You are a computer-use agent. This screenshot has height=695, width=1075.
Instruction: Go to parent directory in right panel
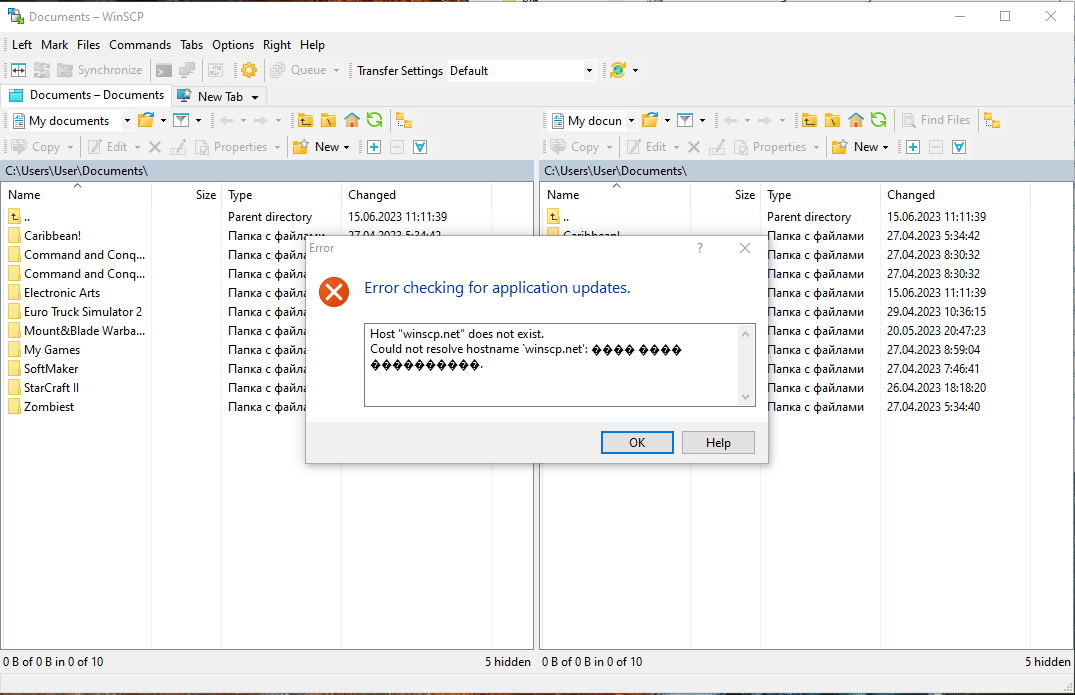tap(809, 120)
